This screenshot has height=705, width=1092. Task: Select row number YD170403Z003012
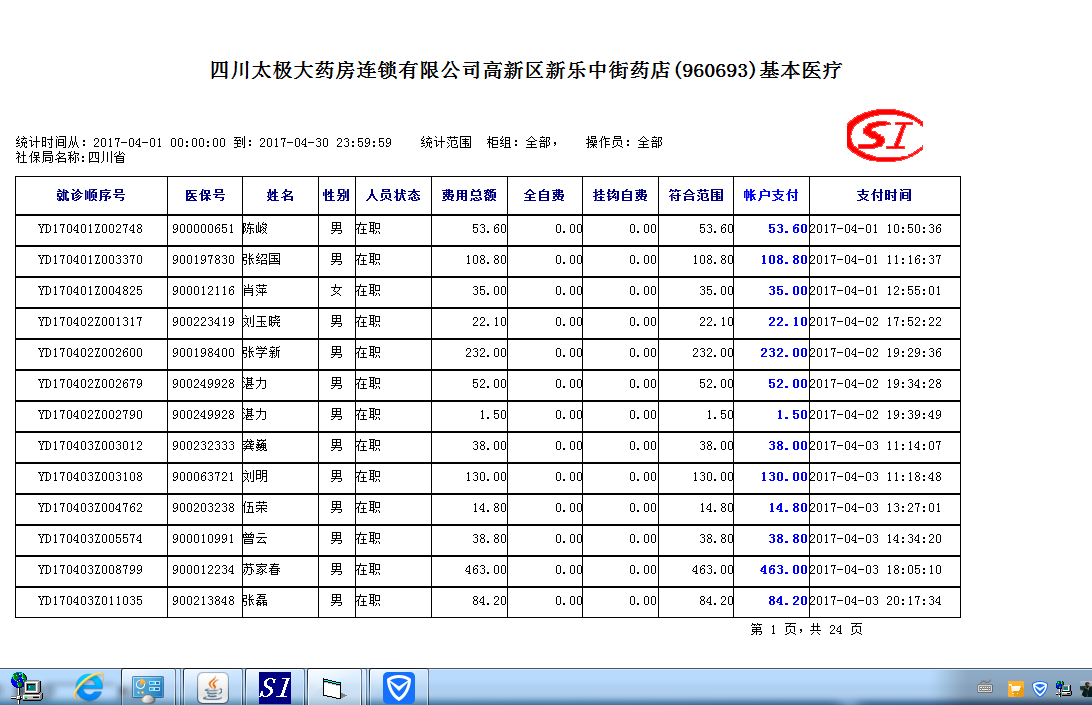[91, 446]
